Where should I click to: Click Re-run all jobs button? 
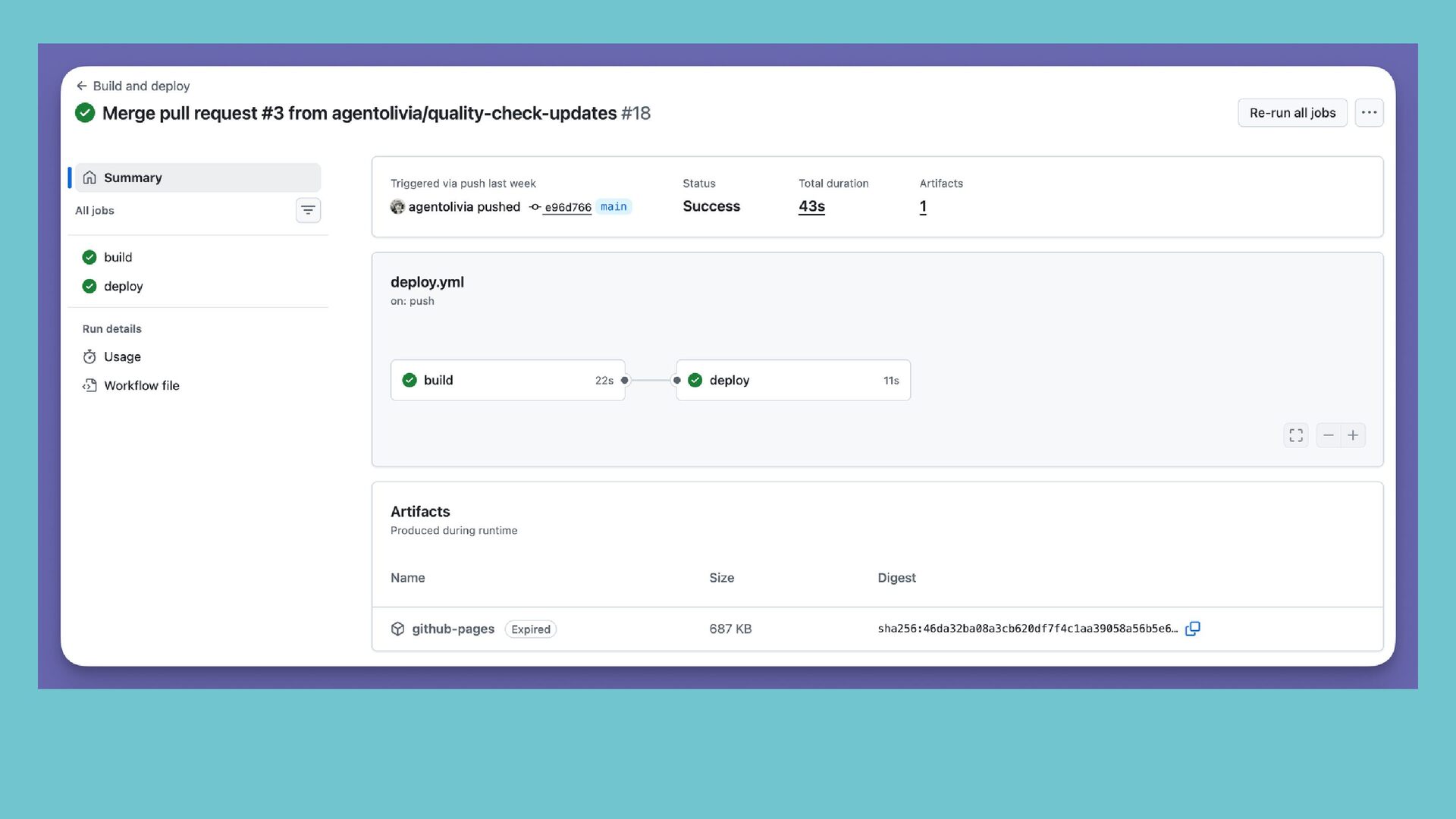[x=1292, y=113]
